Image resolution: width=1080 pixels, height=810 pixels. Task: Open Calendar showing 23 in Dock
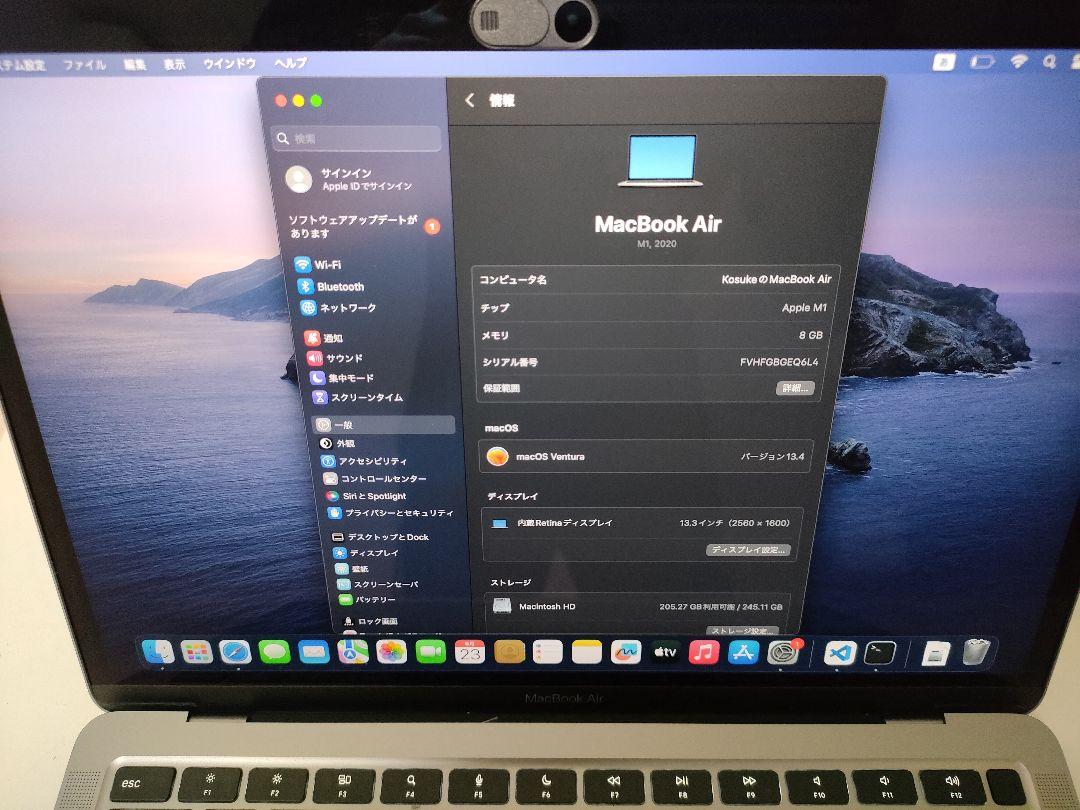470,652
